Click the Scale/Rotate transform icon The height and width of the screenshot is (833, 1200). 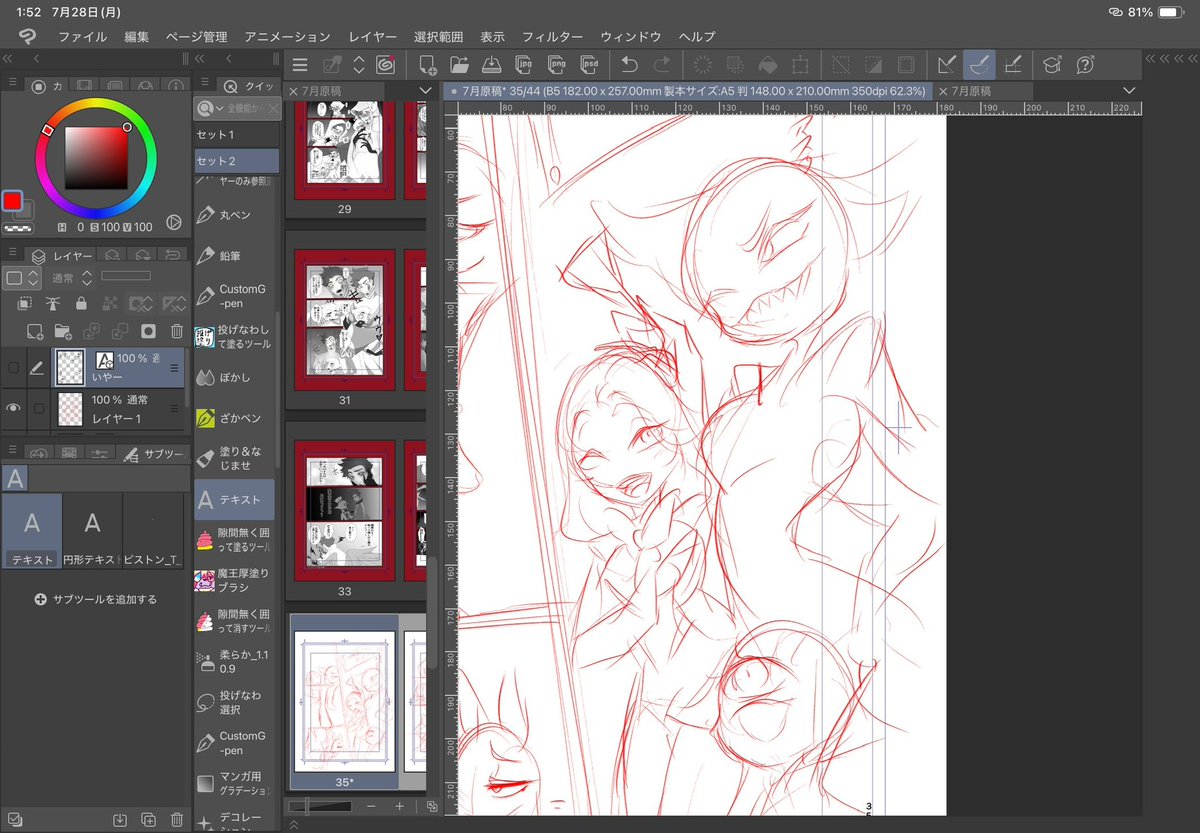click(800, 65)
